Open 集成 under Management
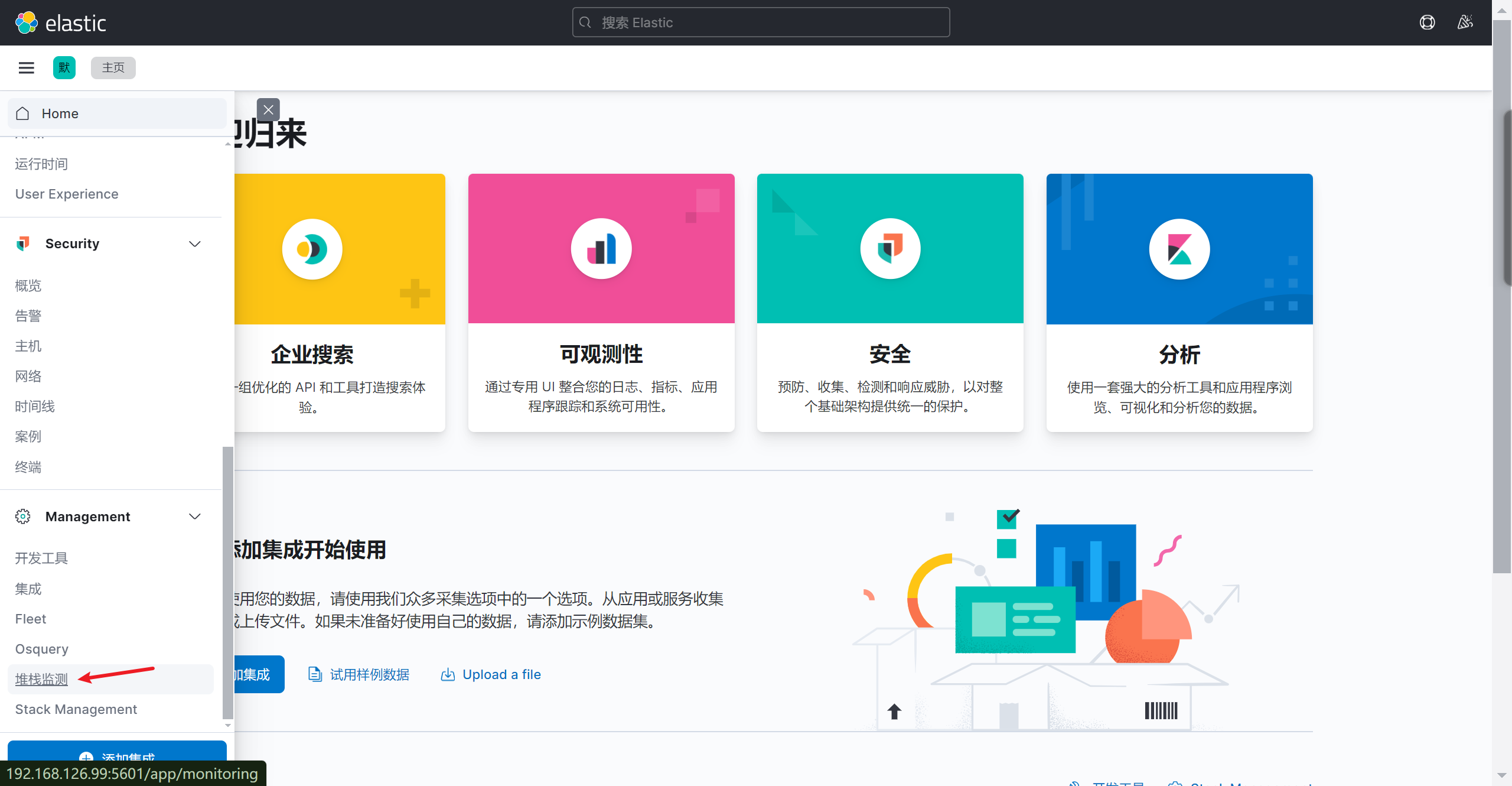This screenshot has height=786, width=1512. pos(28,589)
